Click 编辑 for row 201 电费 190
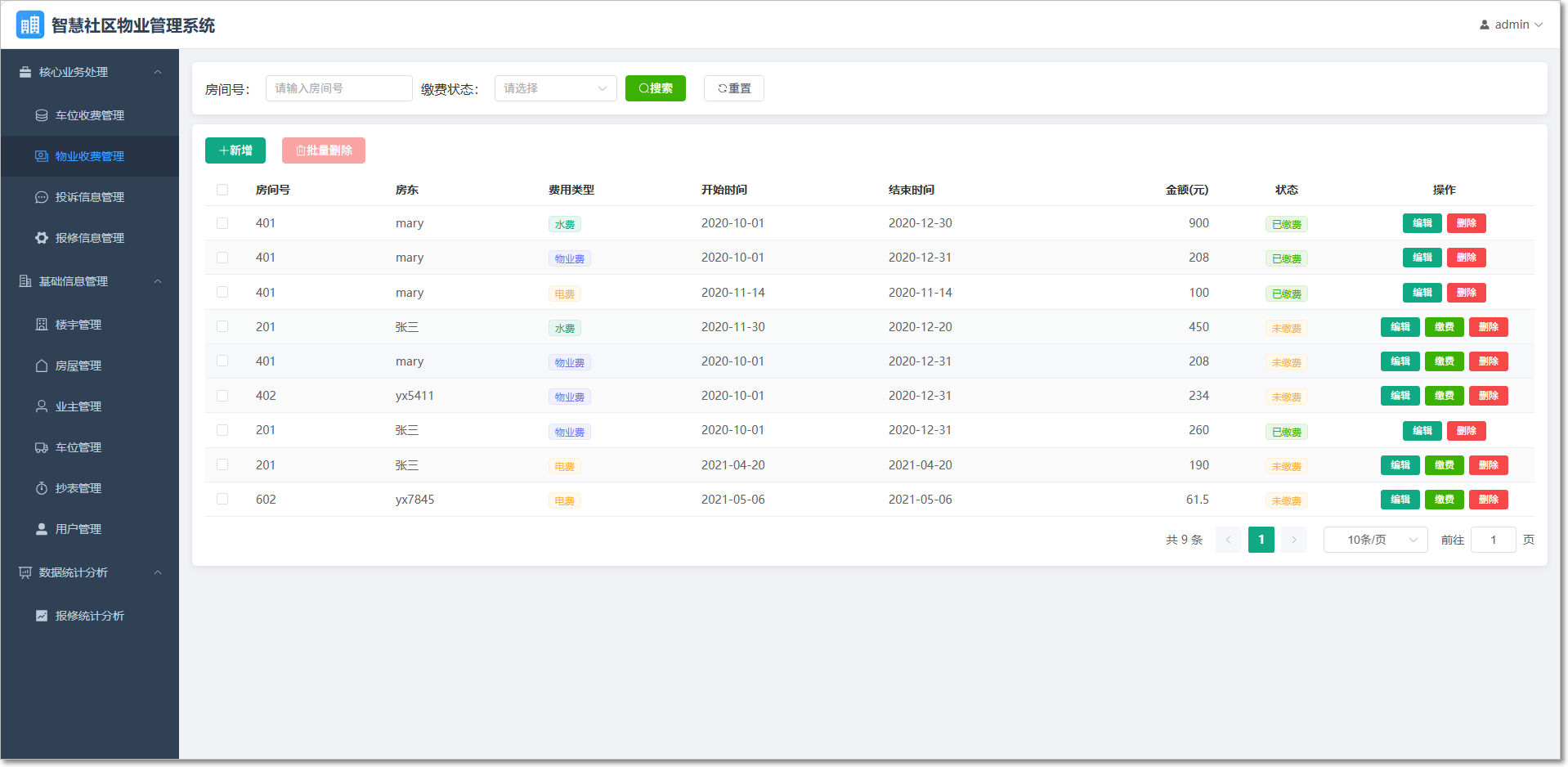 tap(1400, 465)
